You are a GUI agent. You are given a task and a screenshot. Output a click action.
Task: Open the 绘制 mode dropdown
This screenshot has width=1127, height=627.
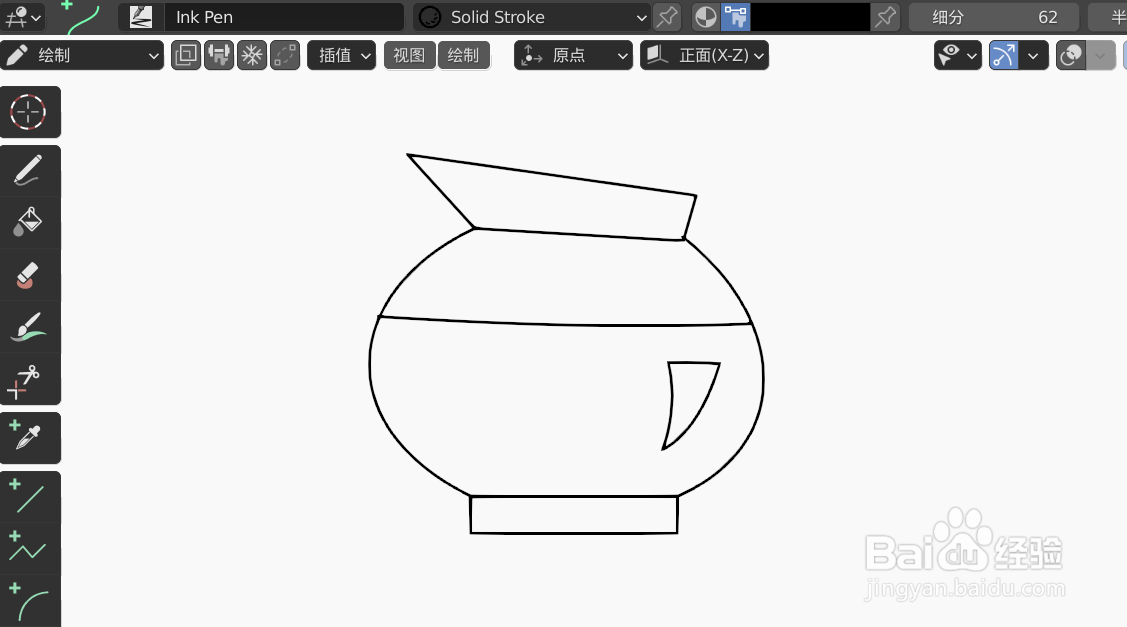click(x=82, y=55)
